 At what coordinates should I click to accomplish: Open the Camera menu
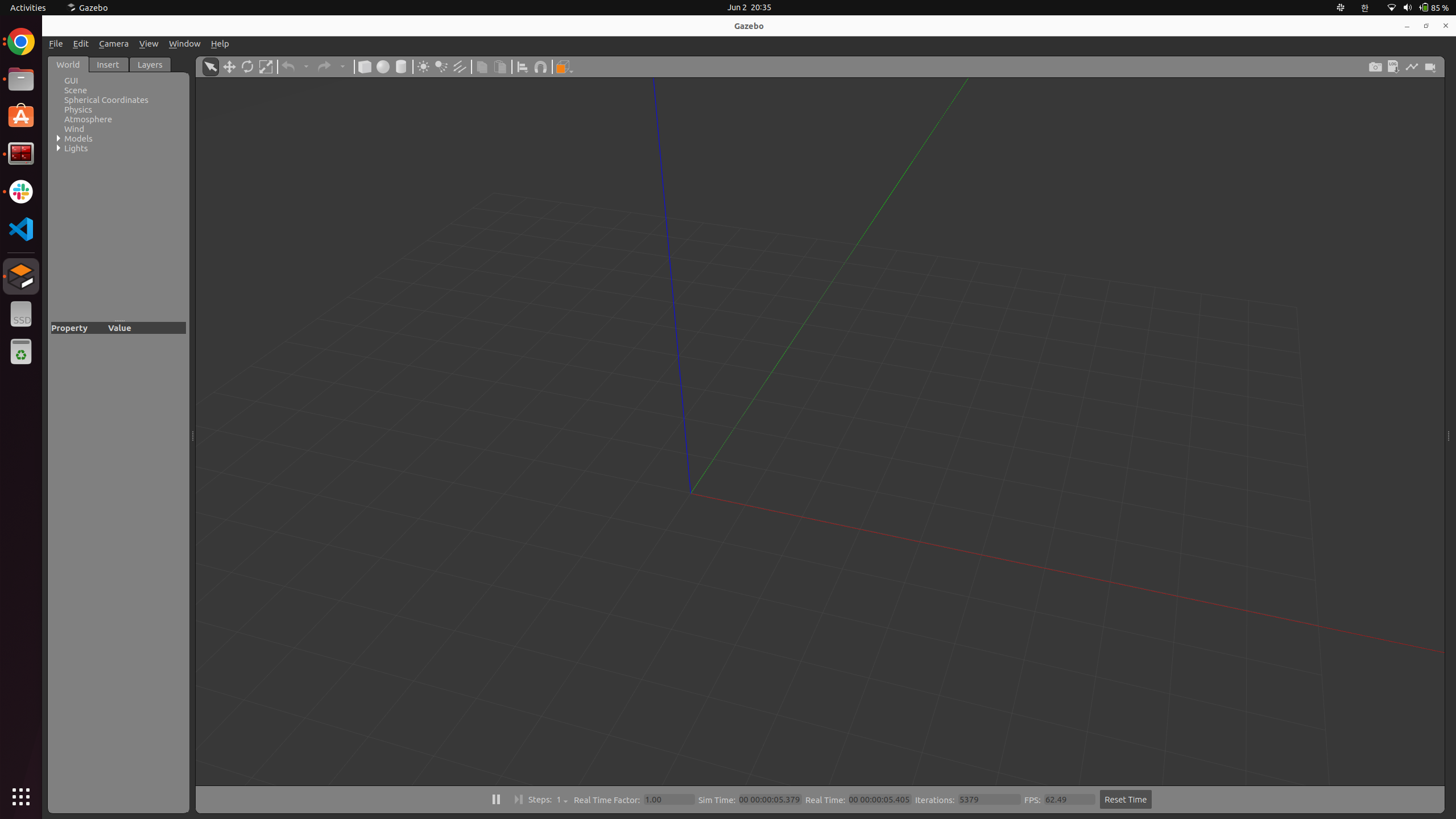click(114, 44)
